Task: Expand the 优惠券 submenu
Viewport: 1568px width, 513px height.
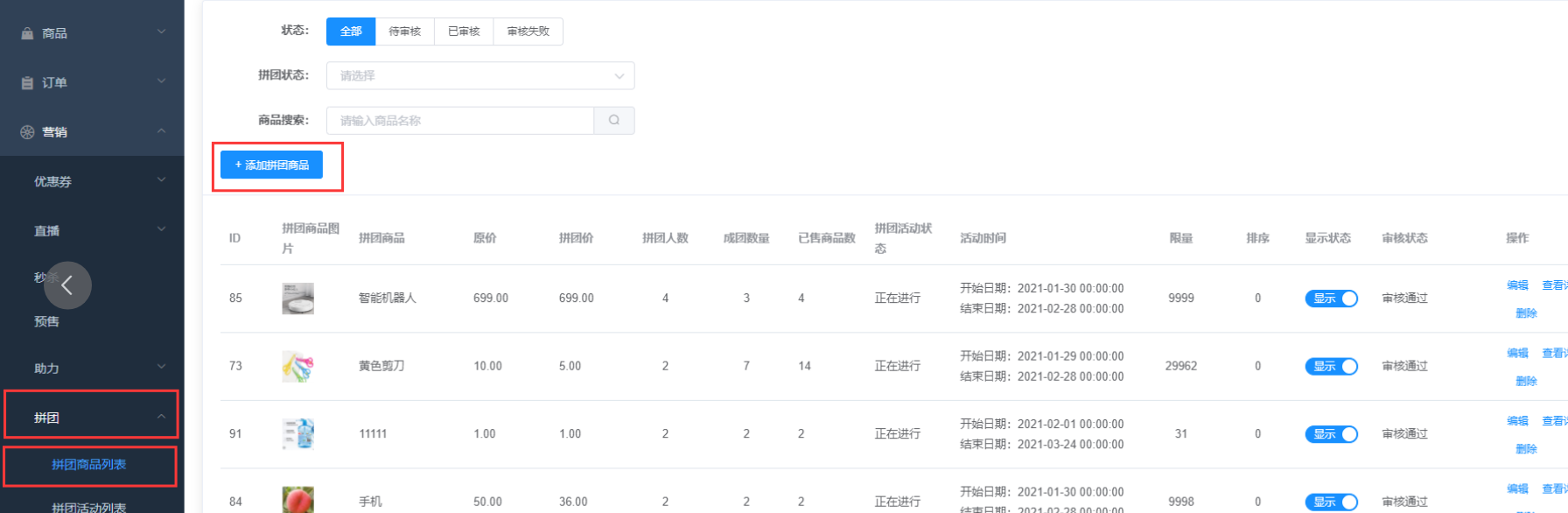Action: pyautogui.click(x=92, y=181)
